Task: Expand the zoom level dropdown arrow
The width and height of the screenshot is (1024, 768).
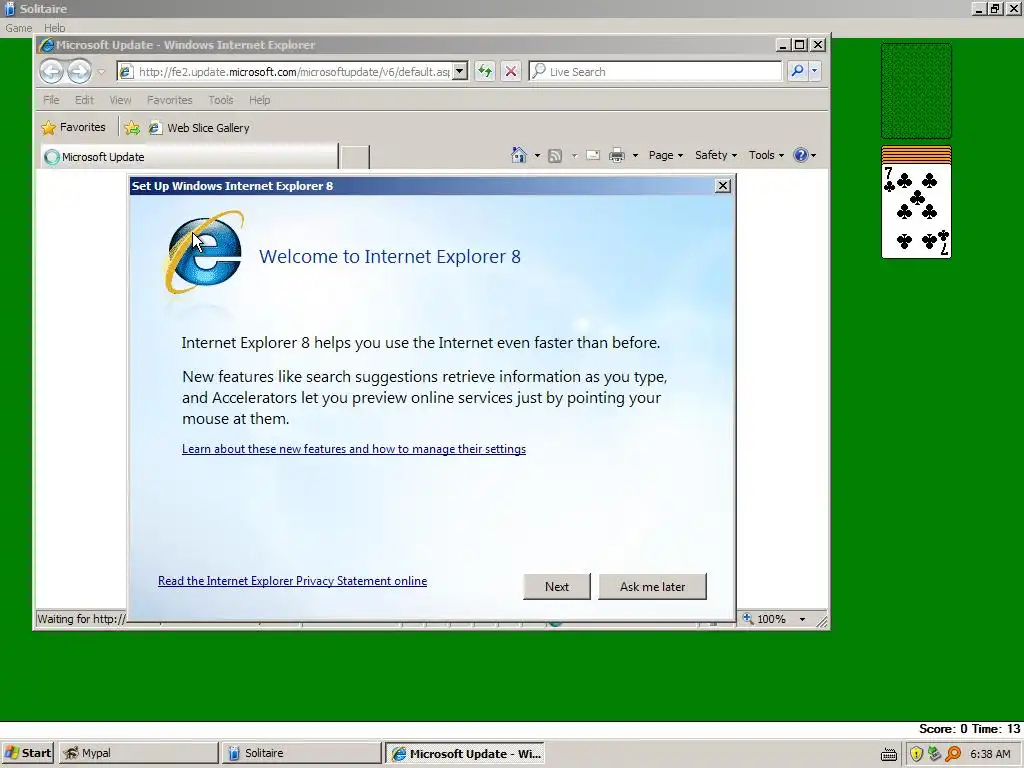Action: [x=803, y=619]
